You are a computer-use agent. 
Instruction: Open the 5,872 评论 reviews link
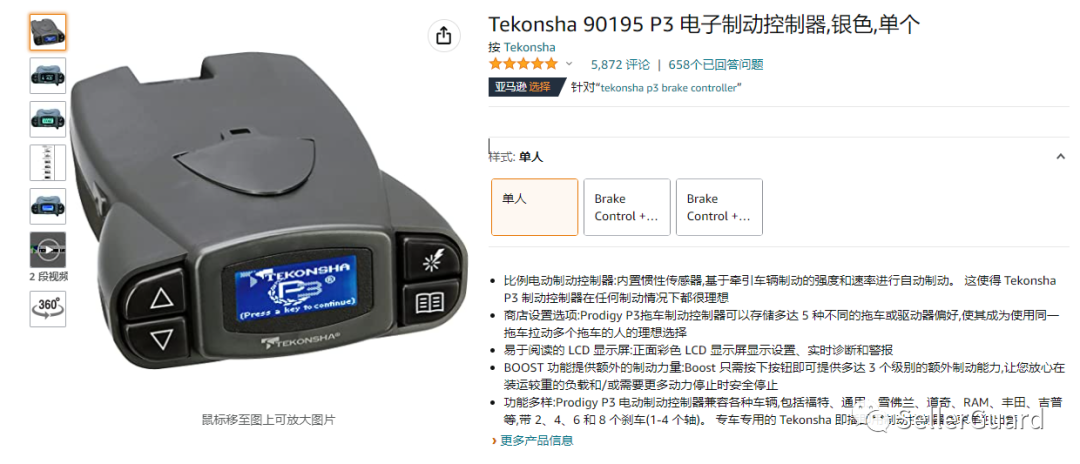(x=621, y=65)
